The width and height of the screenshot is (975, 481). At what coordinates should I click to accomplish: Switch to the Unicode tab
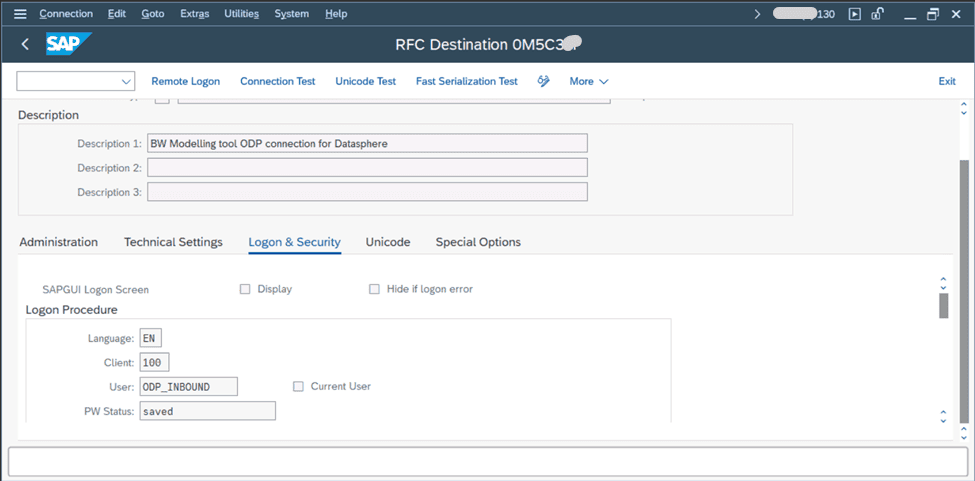(x=388, y=242)
